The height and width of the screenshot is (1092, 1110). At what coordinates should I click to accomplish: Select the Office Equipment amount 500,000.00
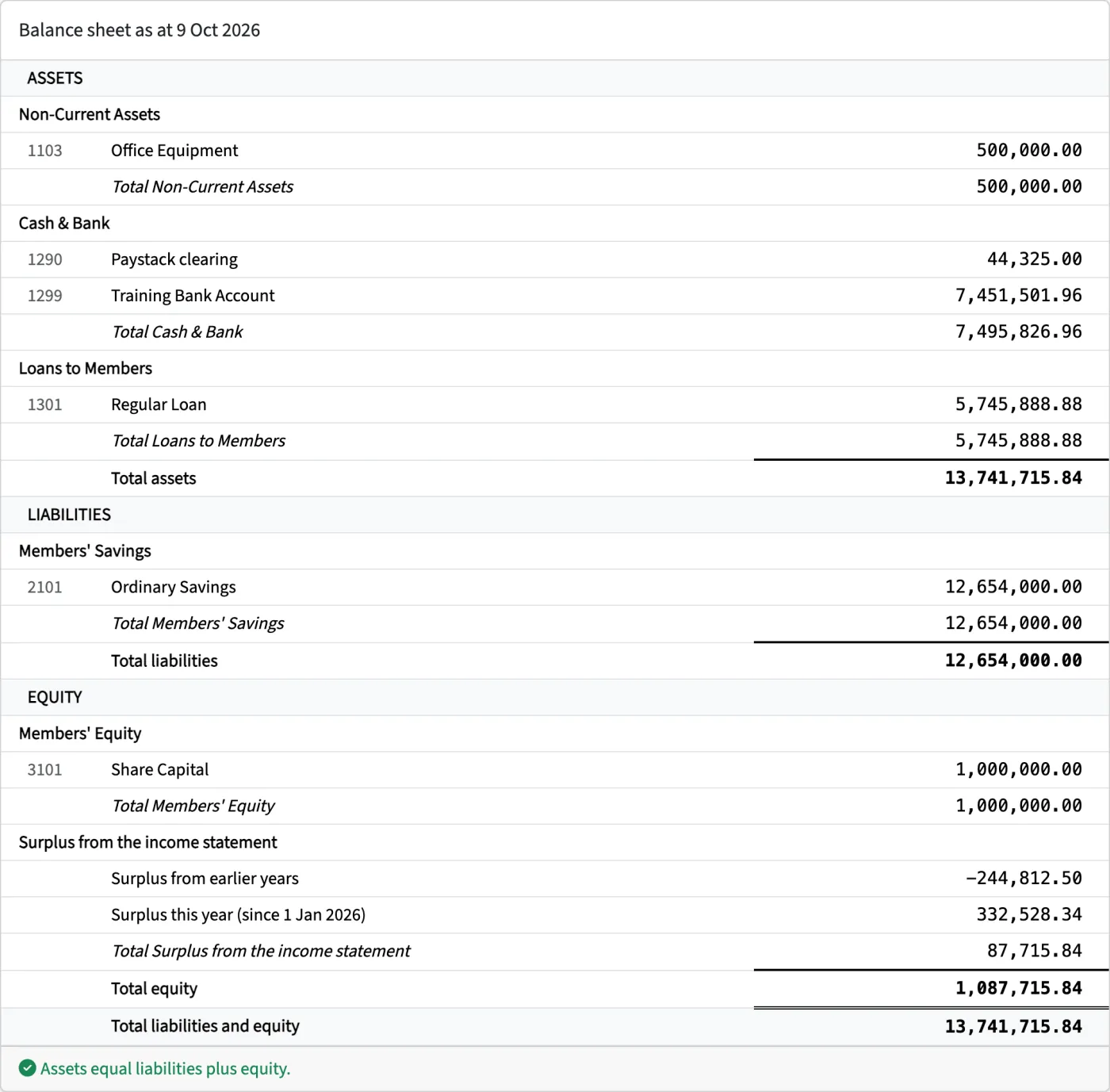(x=1029, y=150)
